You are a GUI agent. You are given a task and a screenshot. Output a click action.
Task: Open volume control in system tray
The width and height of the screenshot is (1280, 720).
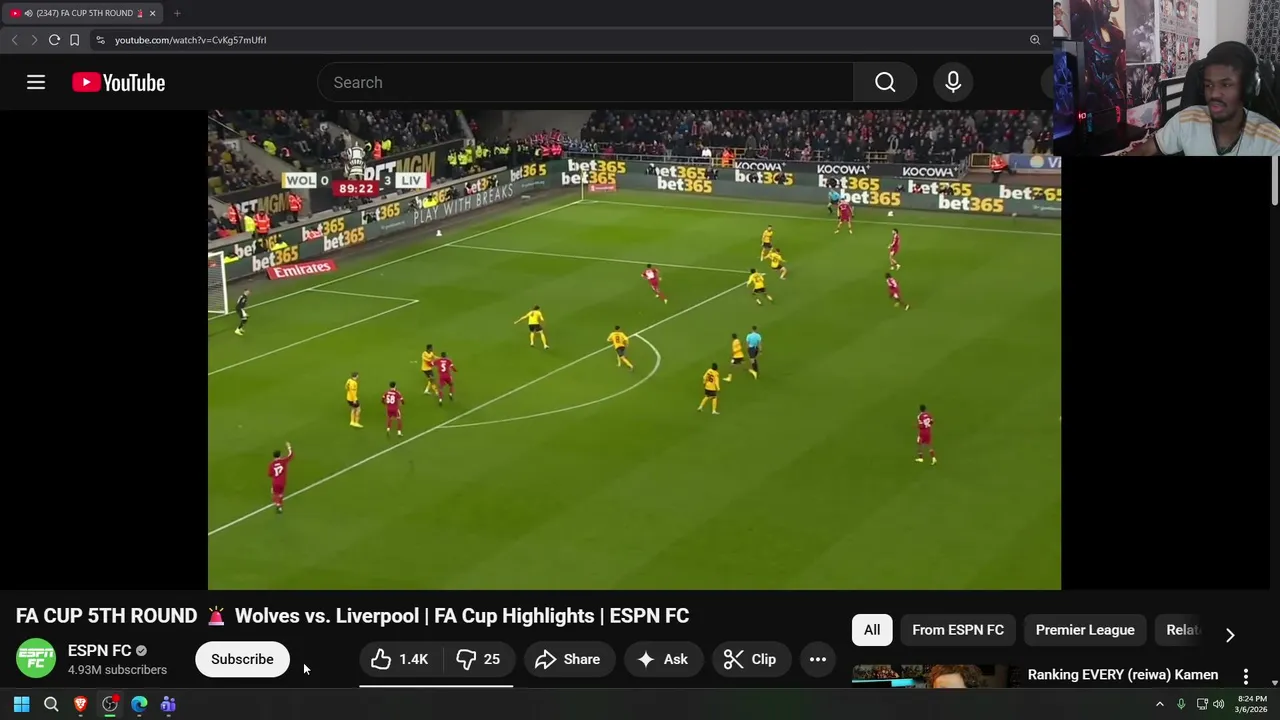pos(1218,704)
